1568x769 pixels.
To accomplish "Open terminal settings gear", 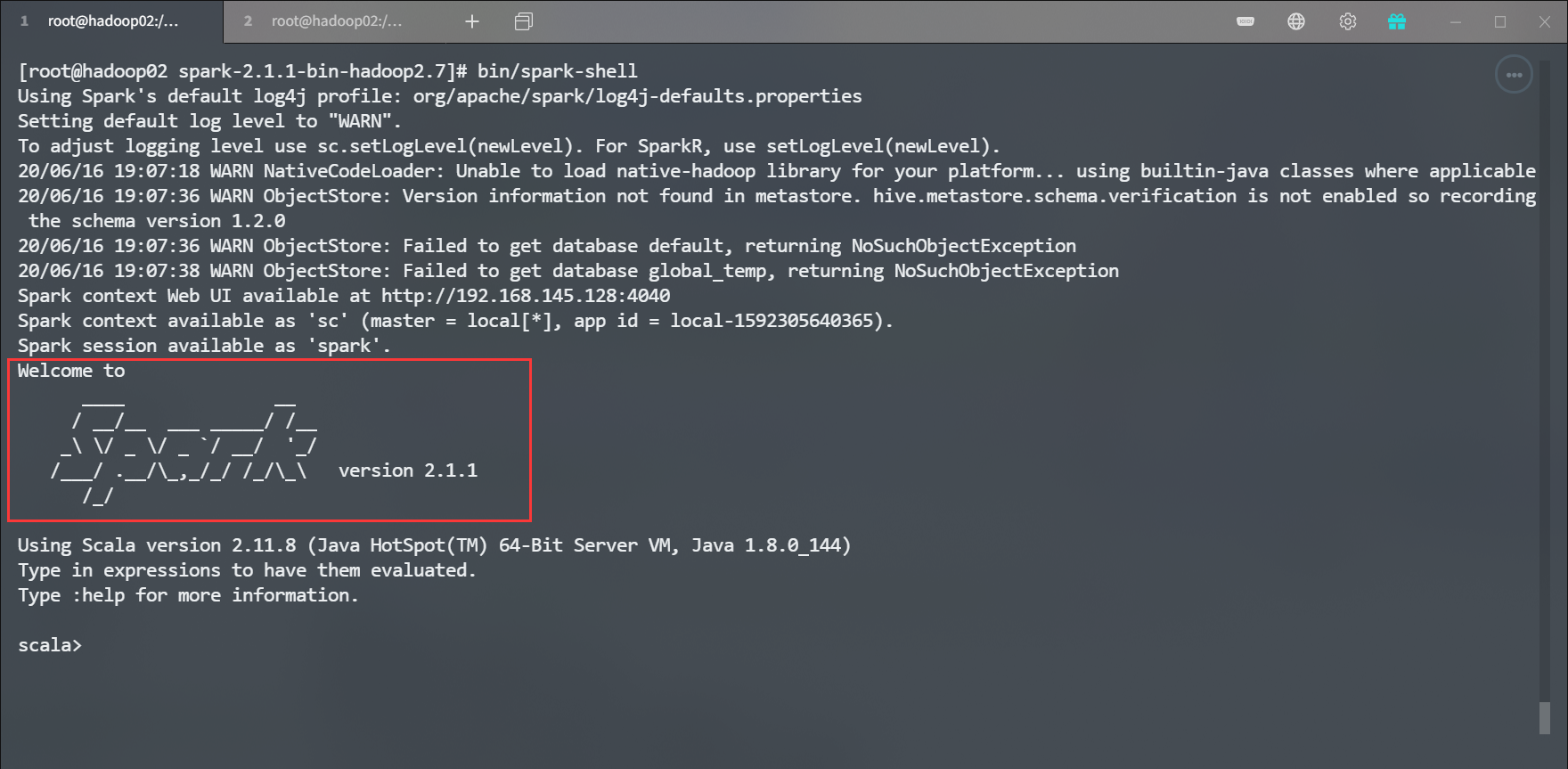I will tap(1347, 21).
